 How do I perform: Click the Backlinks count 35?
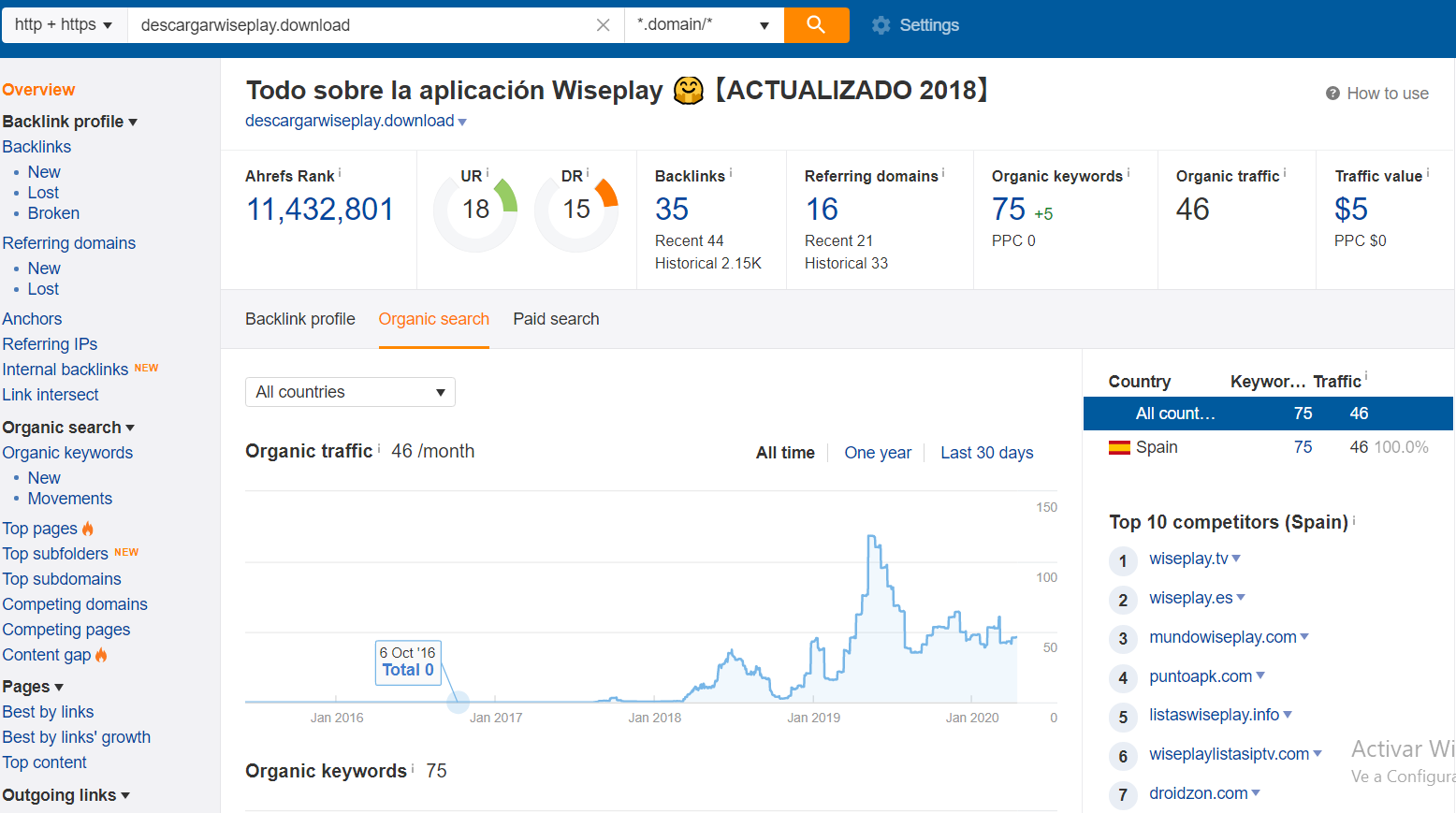click(x=672, y=210)
